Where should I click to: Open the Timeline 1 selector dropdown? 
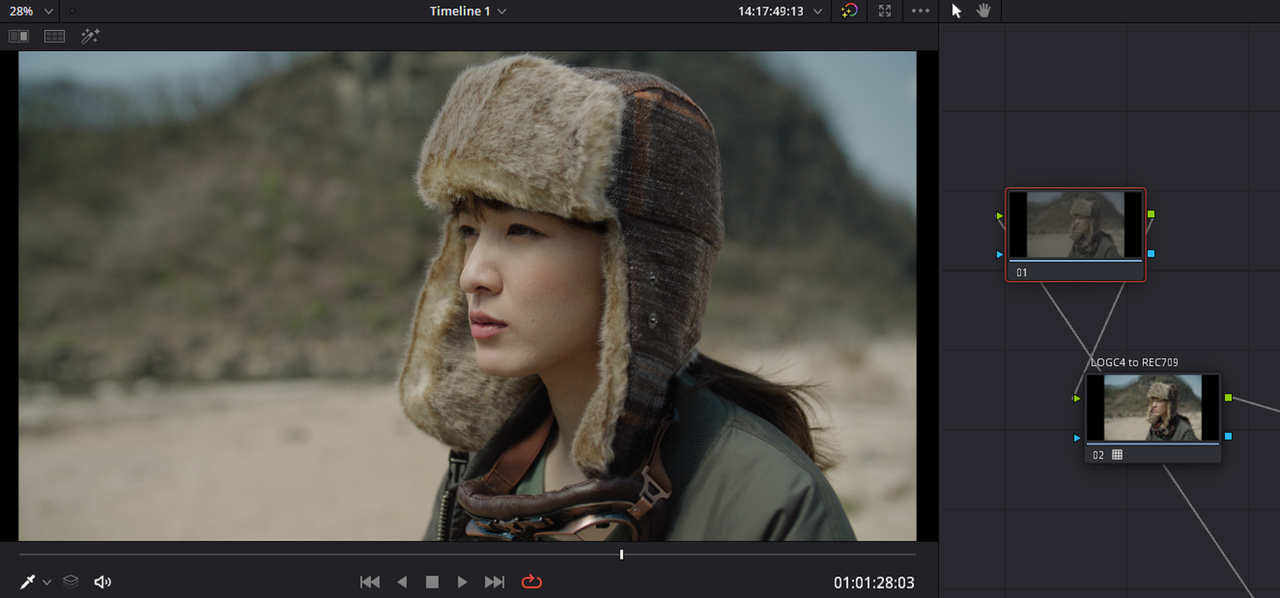(x=468, y=11)
